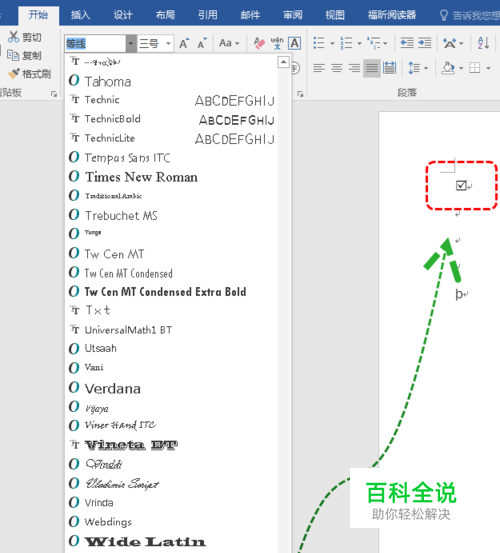Switch to the 开始 (Home) tab
Screen dimensions: 500x553
[38, 15]
